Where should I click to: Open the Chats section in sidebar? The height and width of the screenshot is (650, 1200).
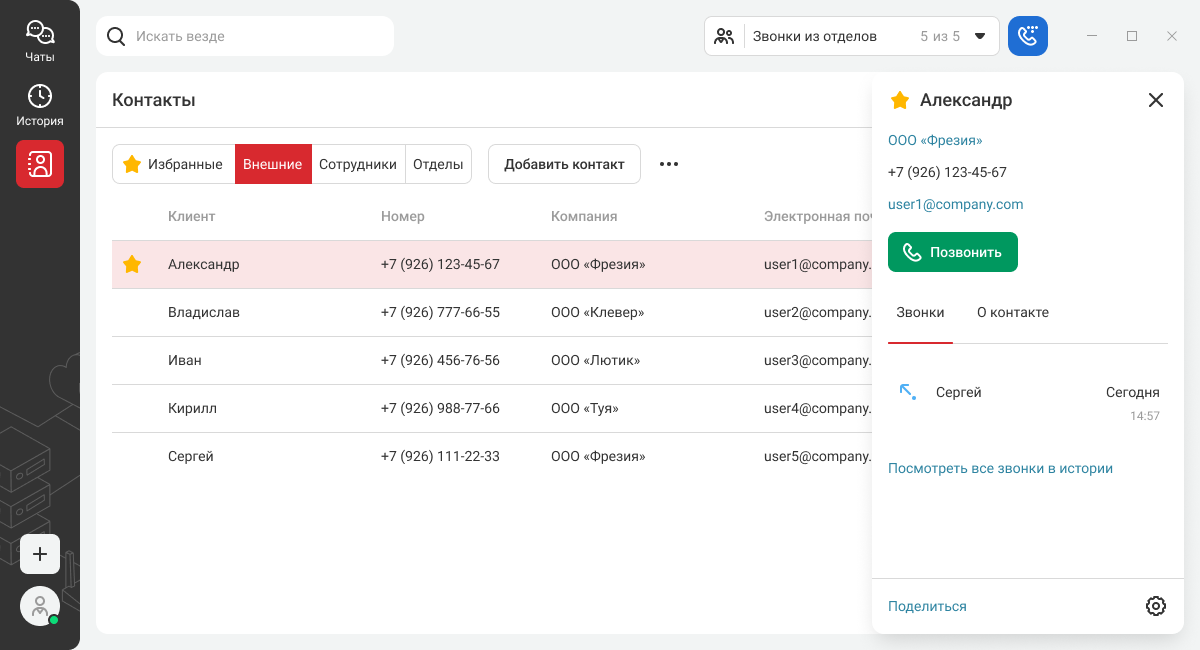[x=40, y=42]
